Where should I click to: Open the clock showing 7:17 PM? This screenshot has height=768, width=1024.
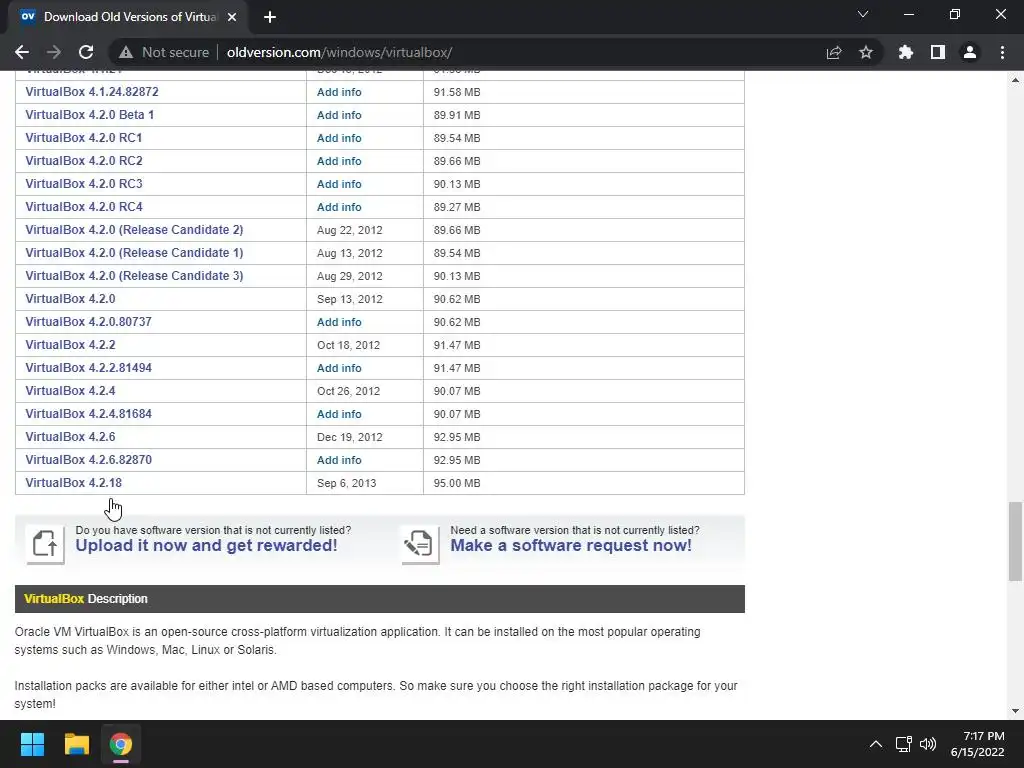coord(977,744)
